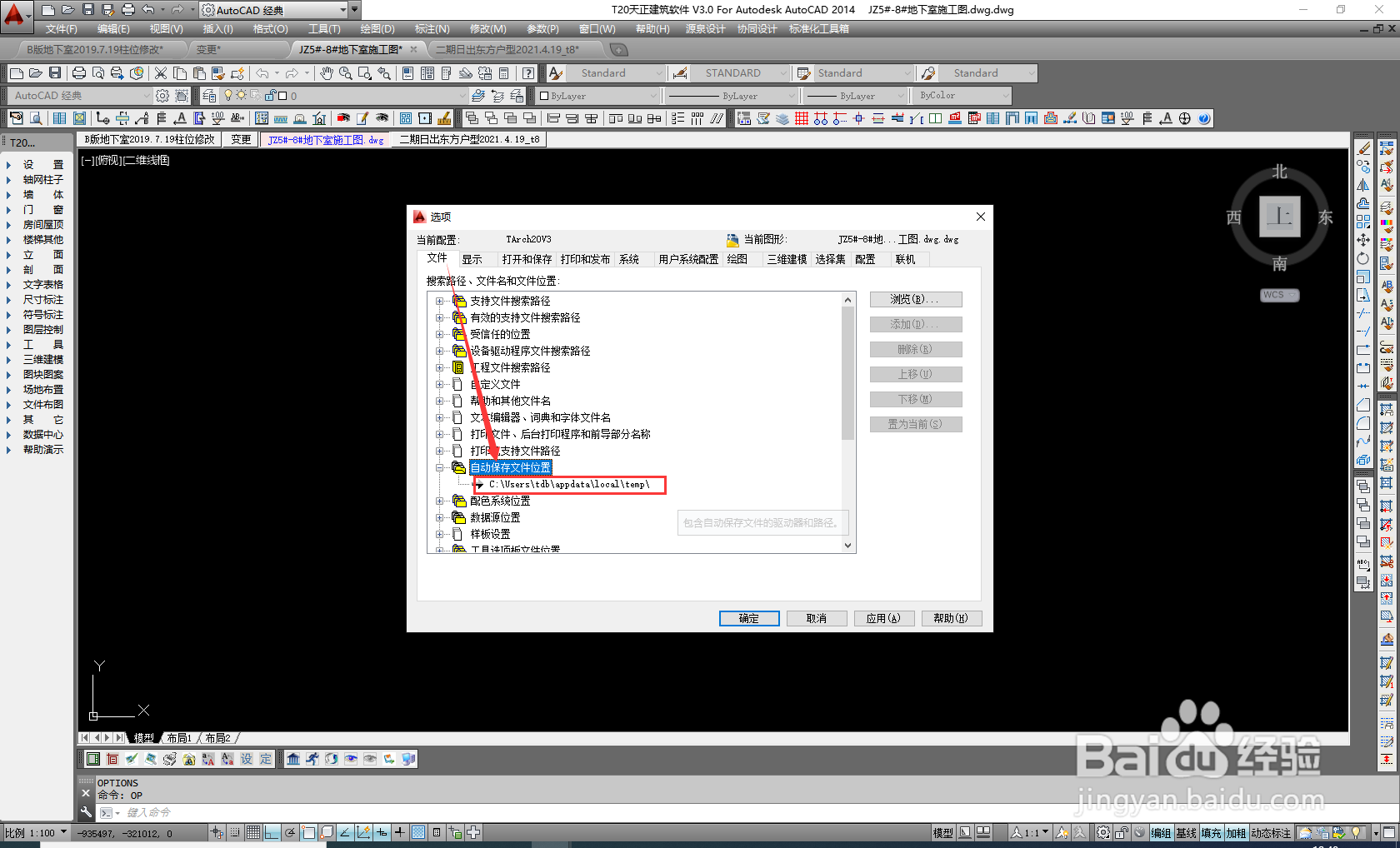
Task: Toggle 填充 in status bar
Action: pos(1212,832)
